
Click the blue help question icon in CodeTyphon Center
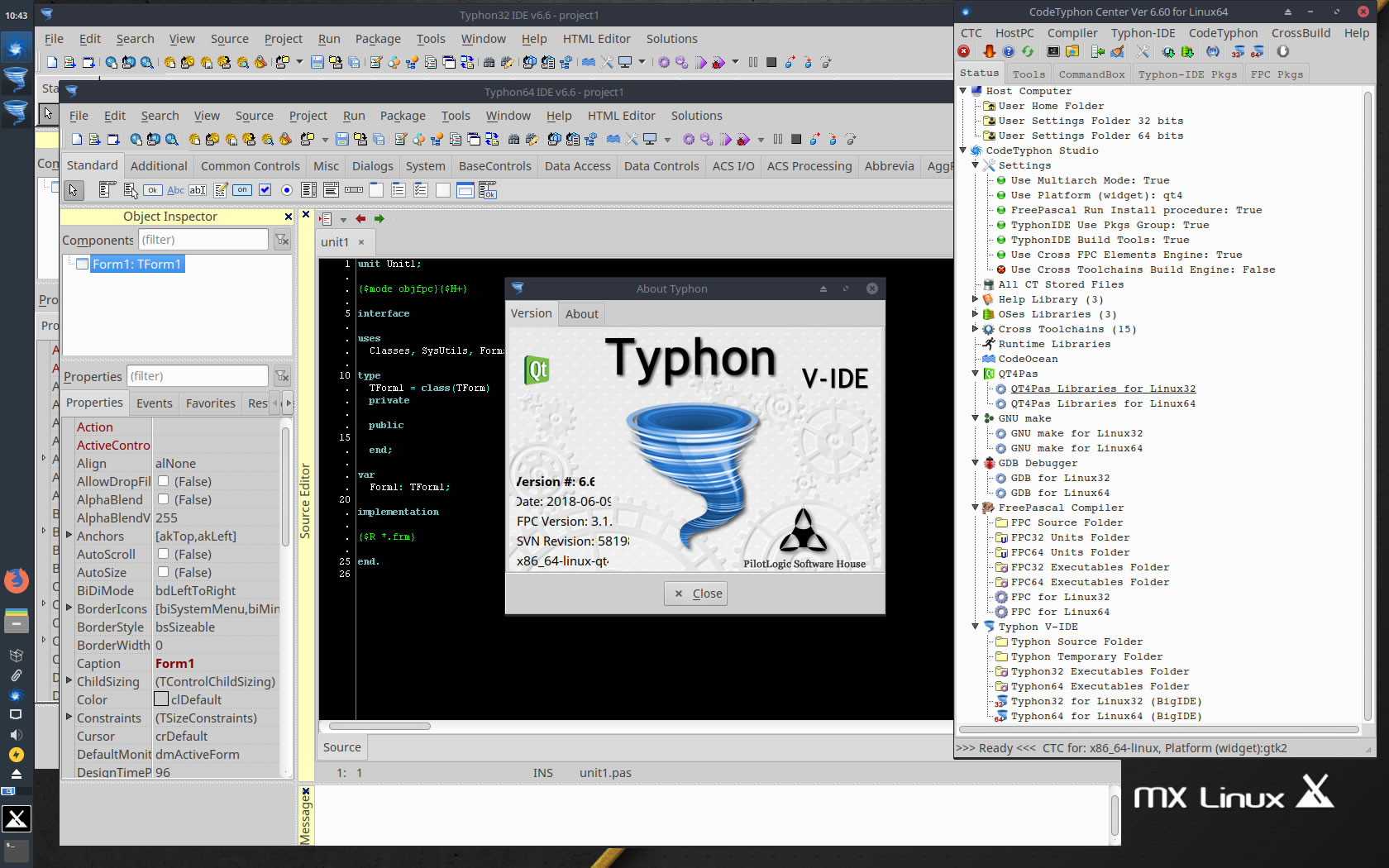(1009, 51)
